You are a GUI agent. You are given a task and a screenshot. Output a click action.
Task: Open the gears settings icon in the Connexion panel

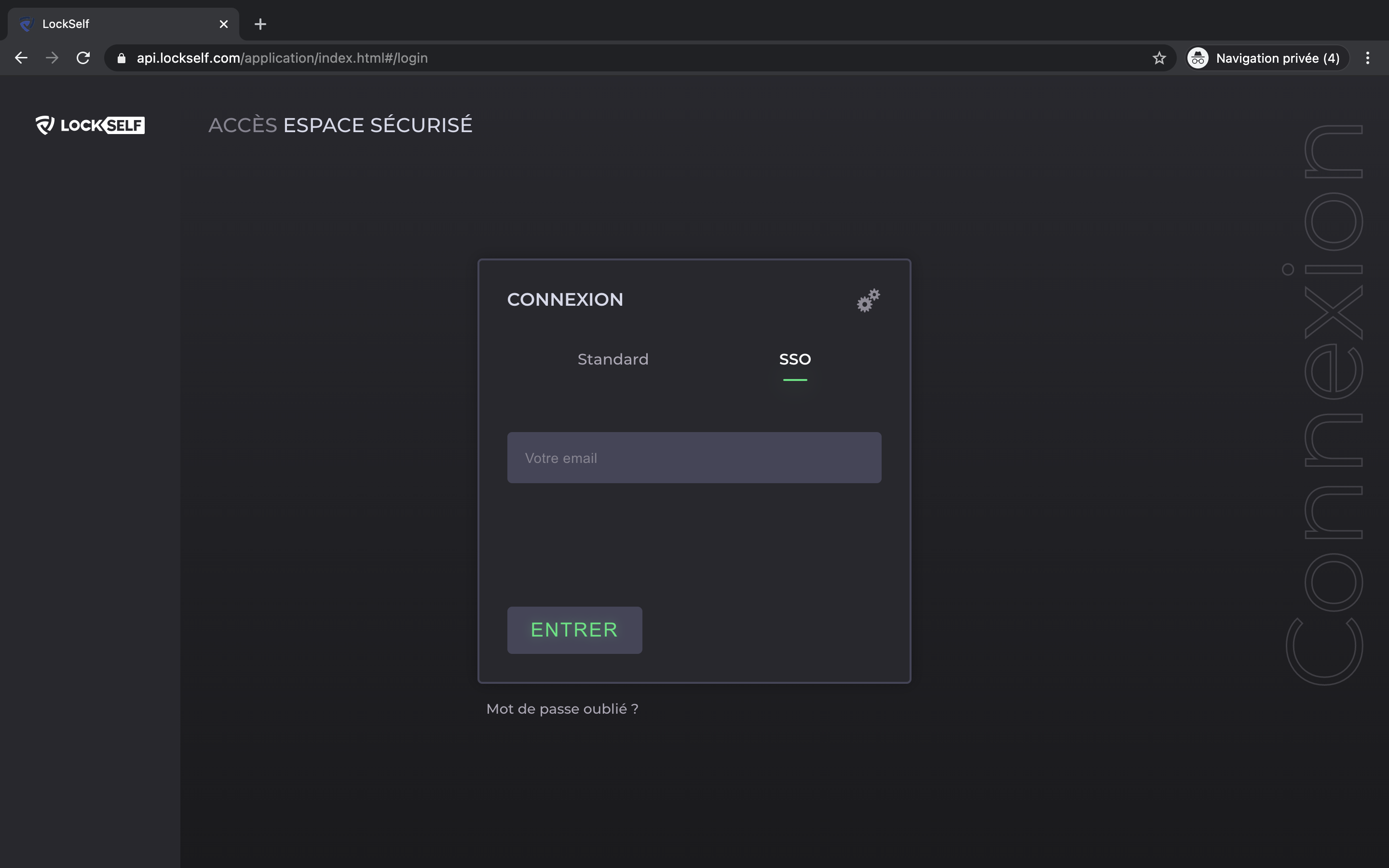pyautogui.click(x=869, y=300)
